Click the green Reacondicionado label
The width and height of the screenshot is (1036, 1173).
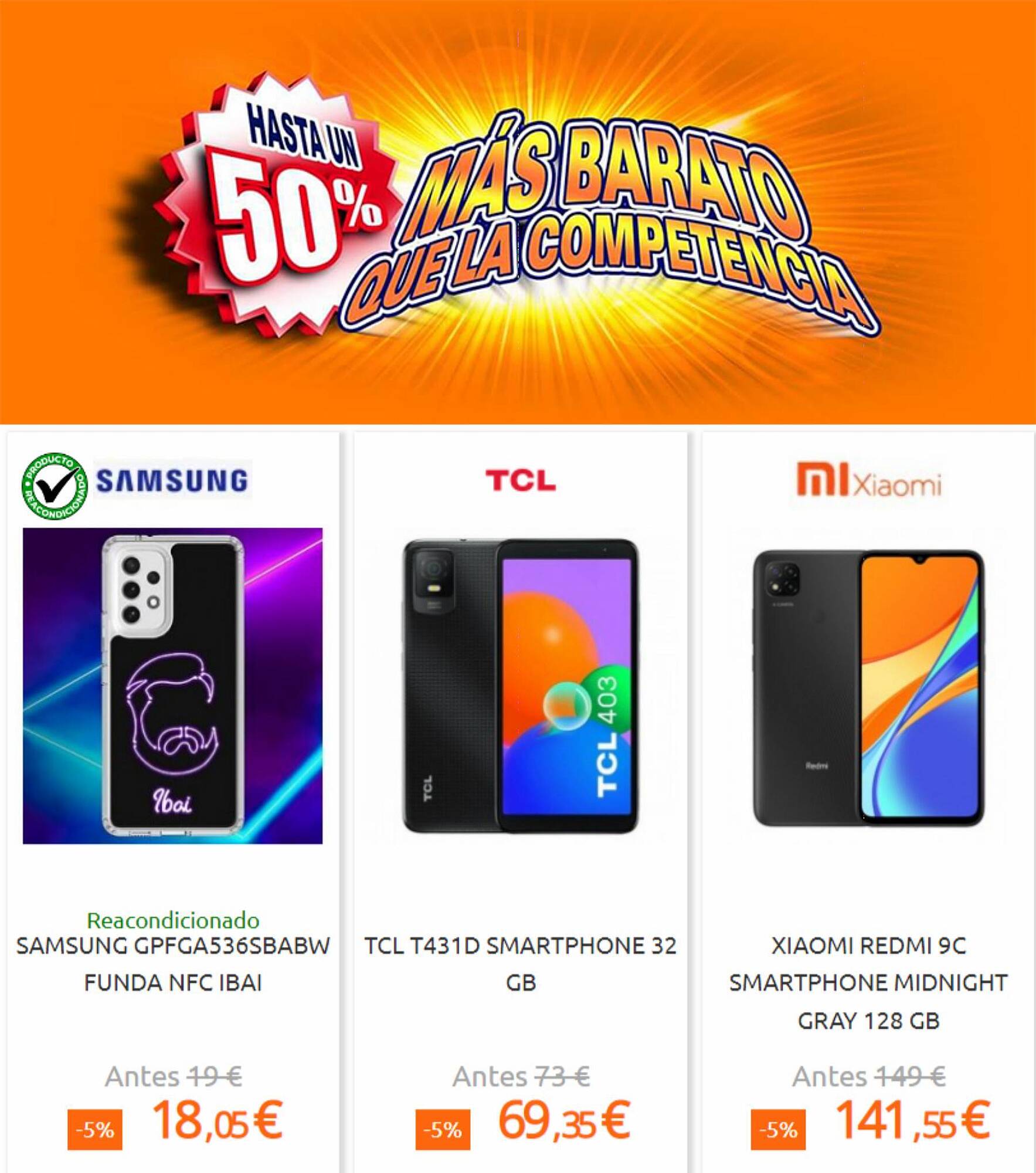click(173, 920)
